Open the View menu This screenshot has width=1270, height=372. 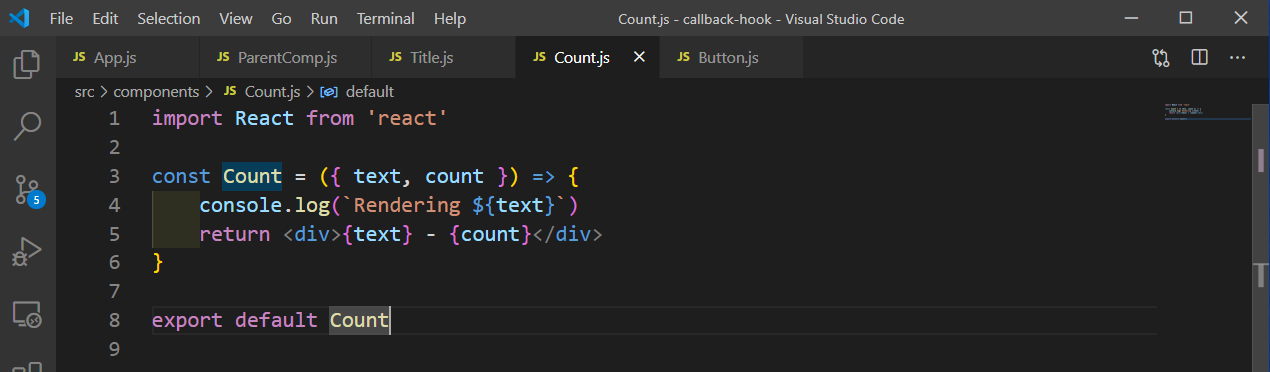pos(235,18)
